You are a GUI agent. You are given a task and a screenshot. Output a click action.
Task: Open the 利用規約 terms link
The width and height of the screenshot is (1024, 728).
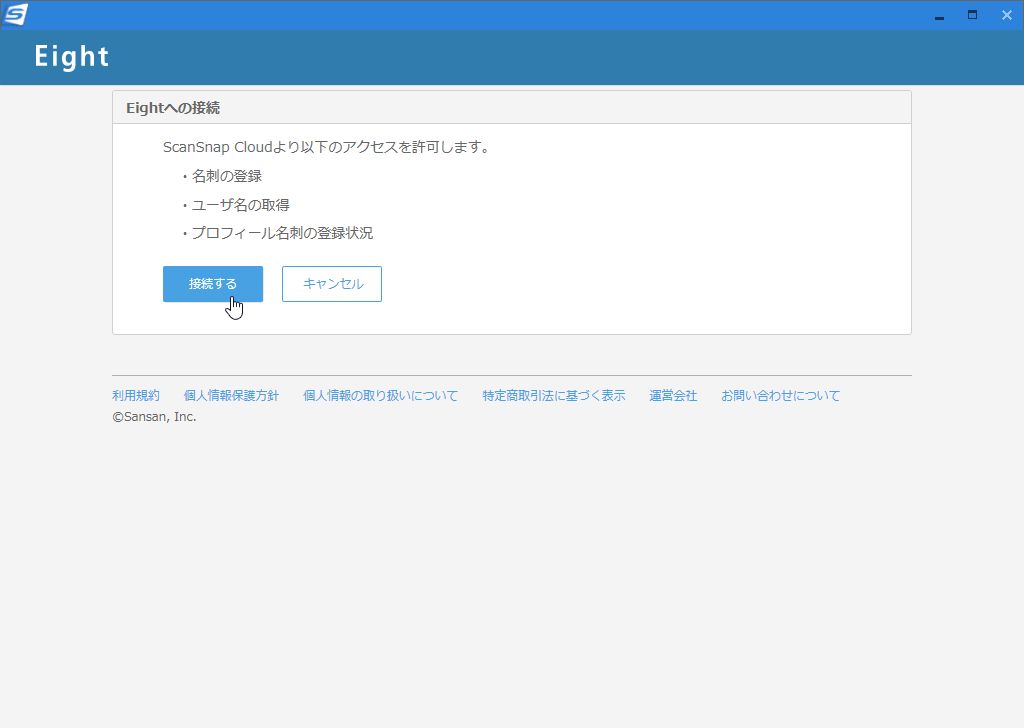[x=136, y=396]
